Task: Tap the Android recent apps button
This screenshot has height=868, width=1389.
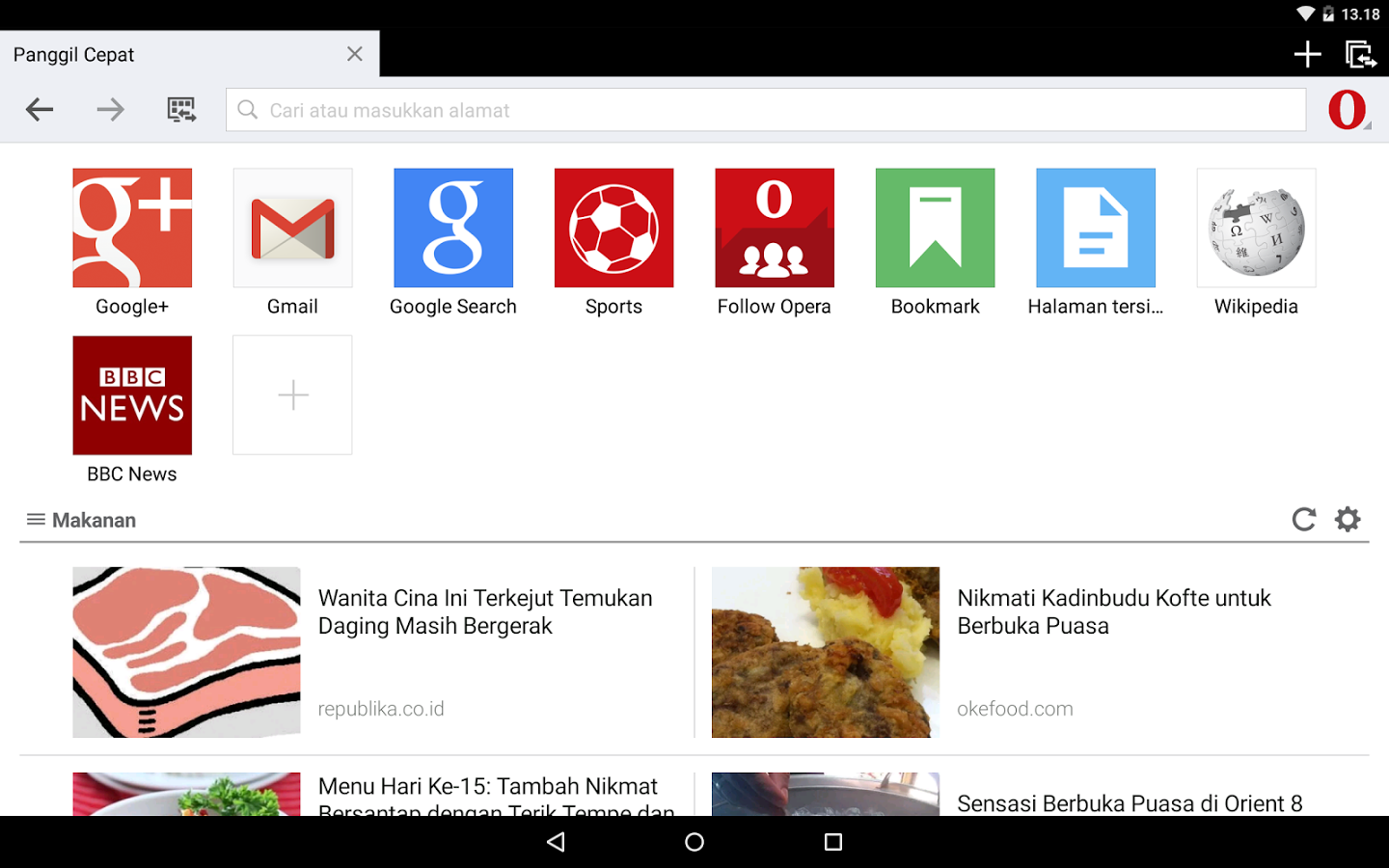Action: tap(833, 842)
